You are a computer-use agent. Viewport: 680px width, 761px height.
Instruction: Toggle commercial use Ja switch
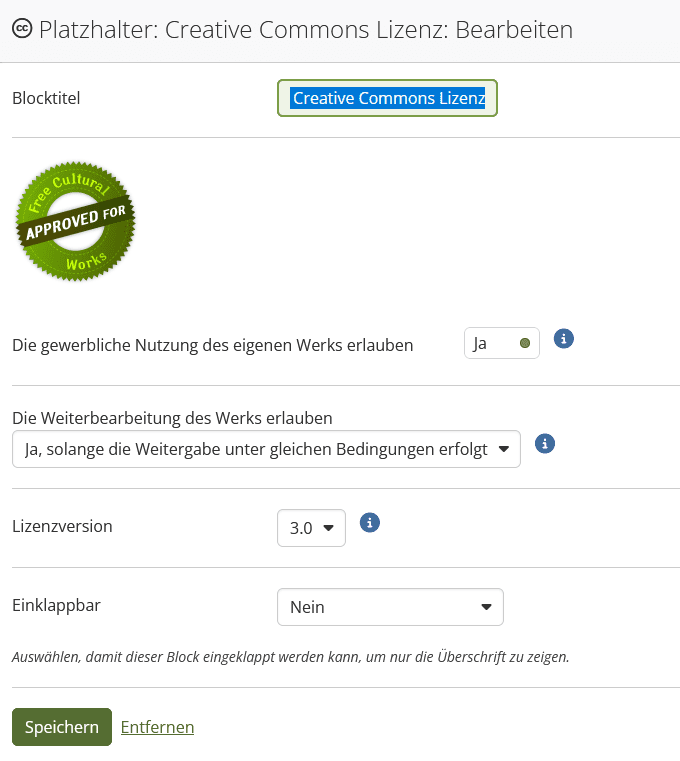[501, 343]
